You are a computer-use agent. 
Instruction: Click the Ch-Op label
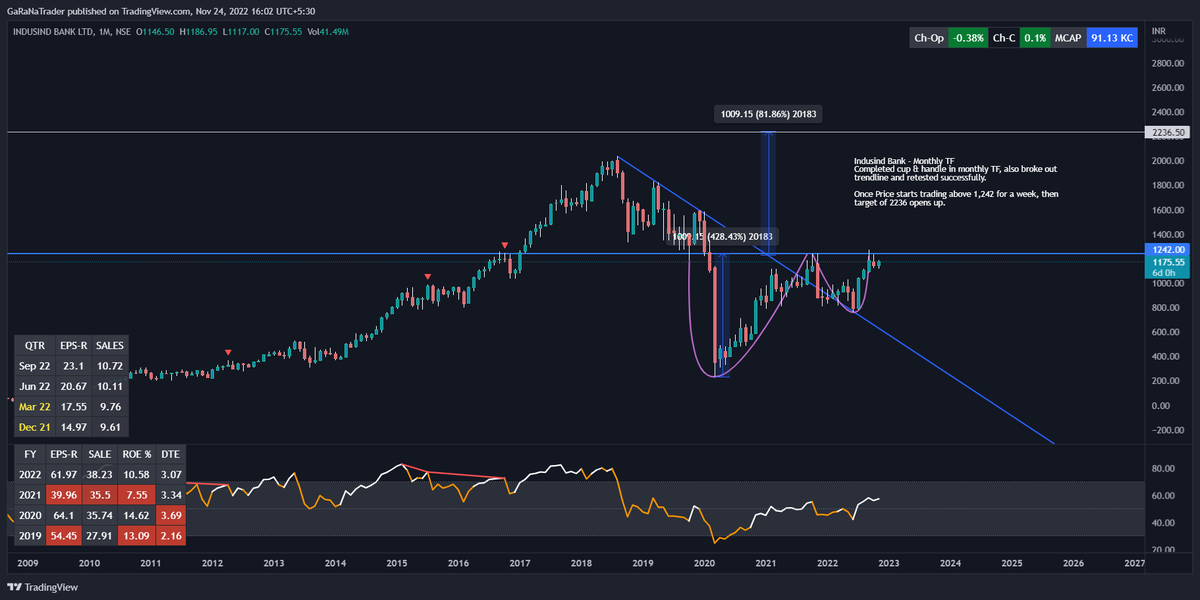click(x=928, y=38)
